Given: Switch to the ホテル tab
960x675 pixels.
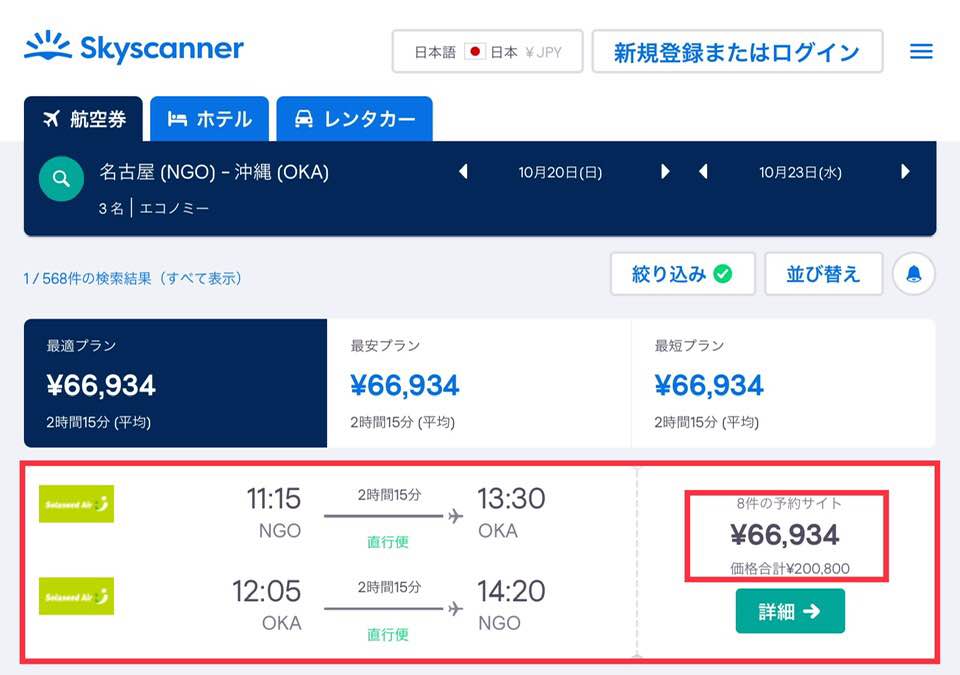Looking at the screenshot, I should click(209, 119).
